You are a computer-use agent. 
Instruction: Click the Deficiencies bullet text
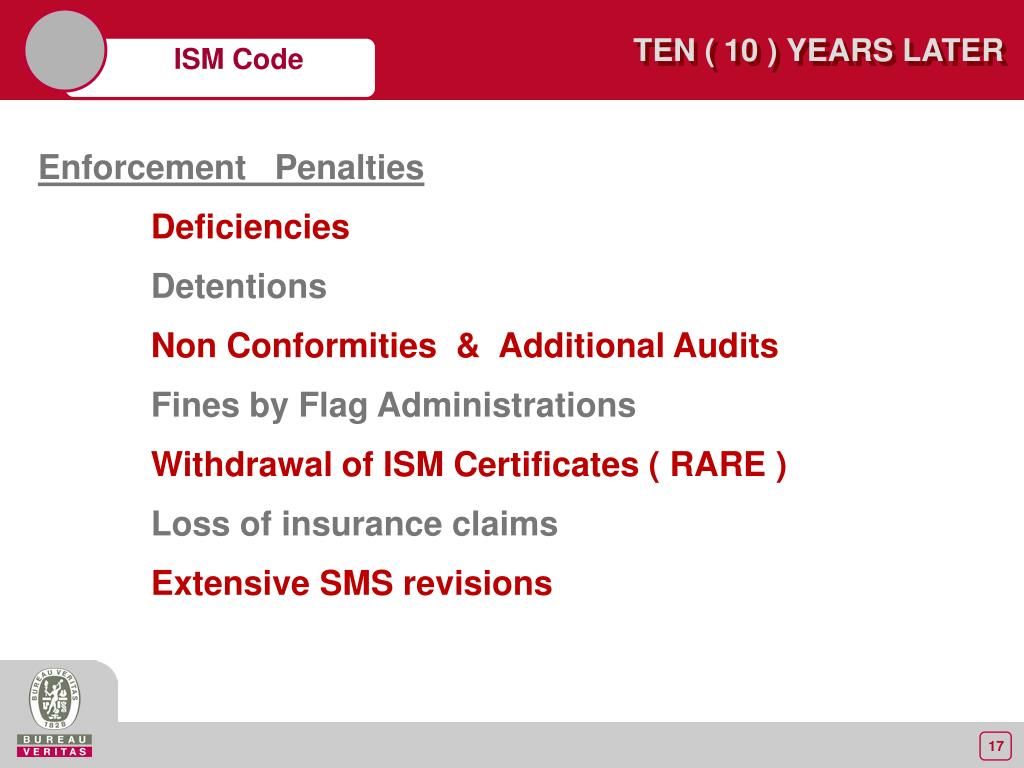point(250,227)
